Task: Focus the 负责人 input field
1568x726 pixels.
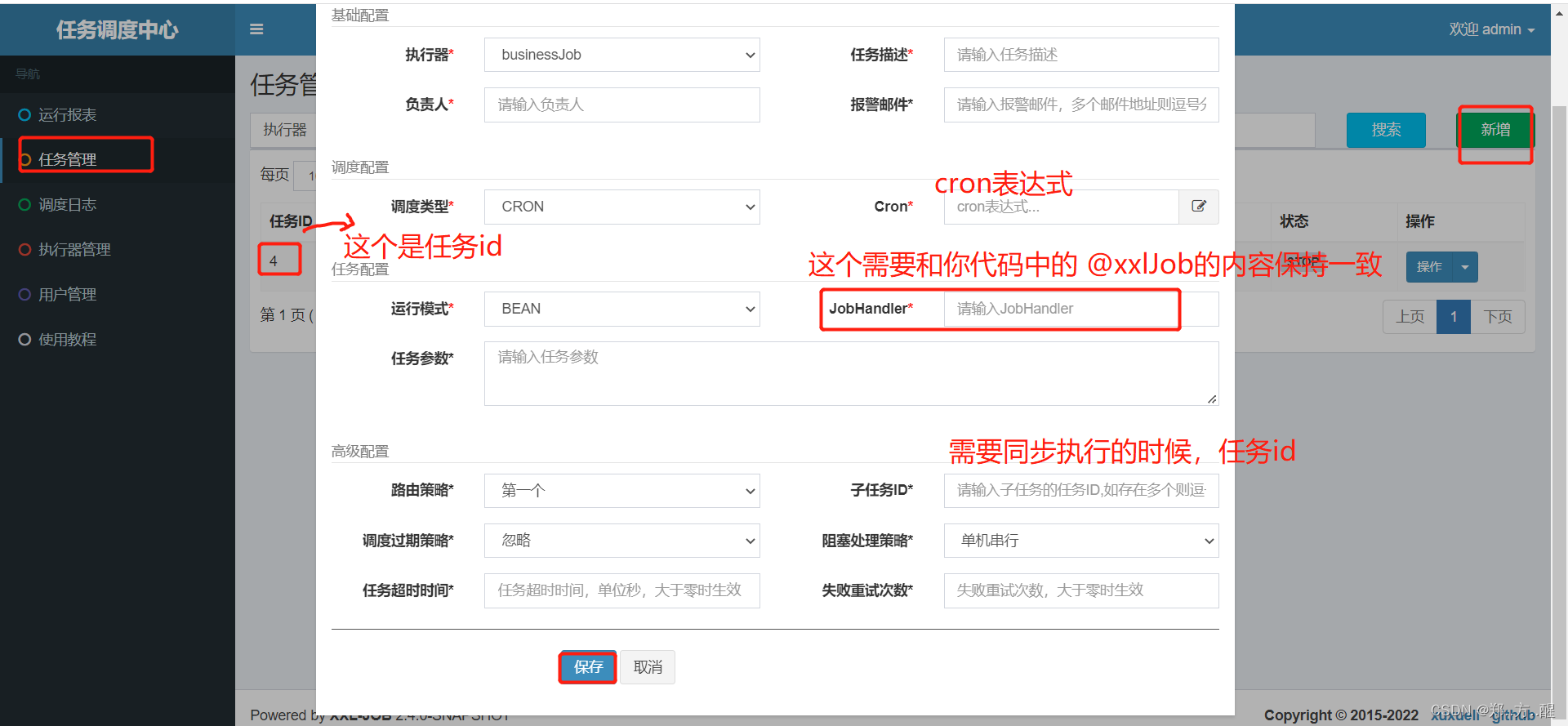Action: (x=622, y=105)
